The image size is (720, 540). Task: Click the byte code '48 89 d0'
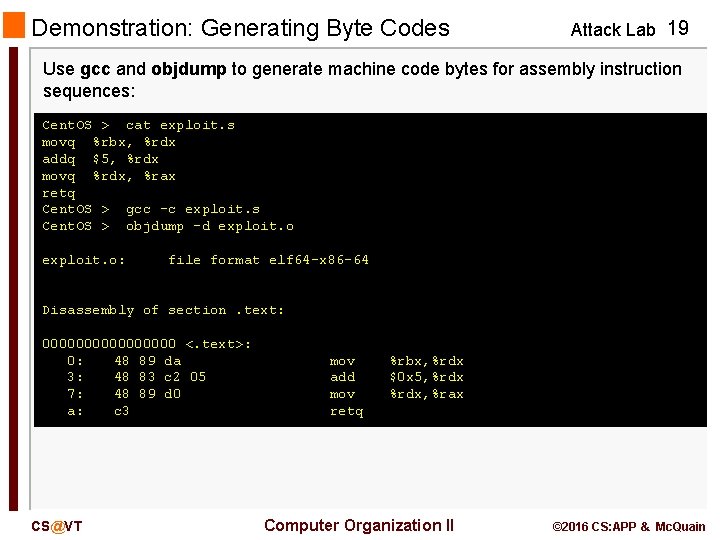pos(148,394)
